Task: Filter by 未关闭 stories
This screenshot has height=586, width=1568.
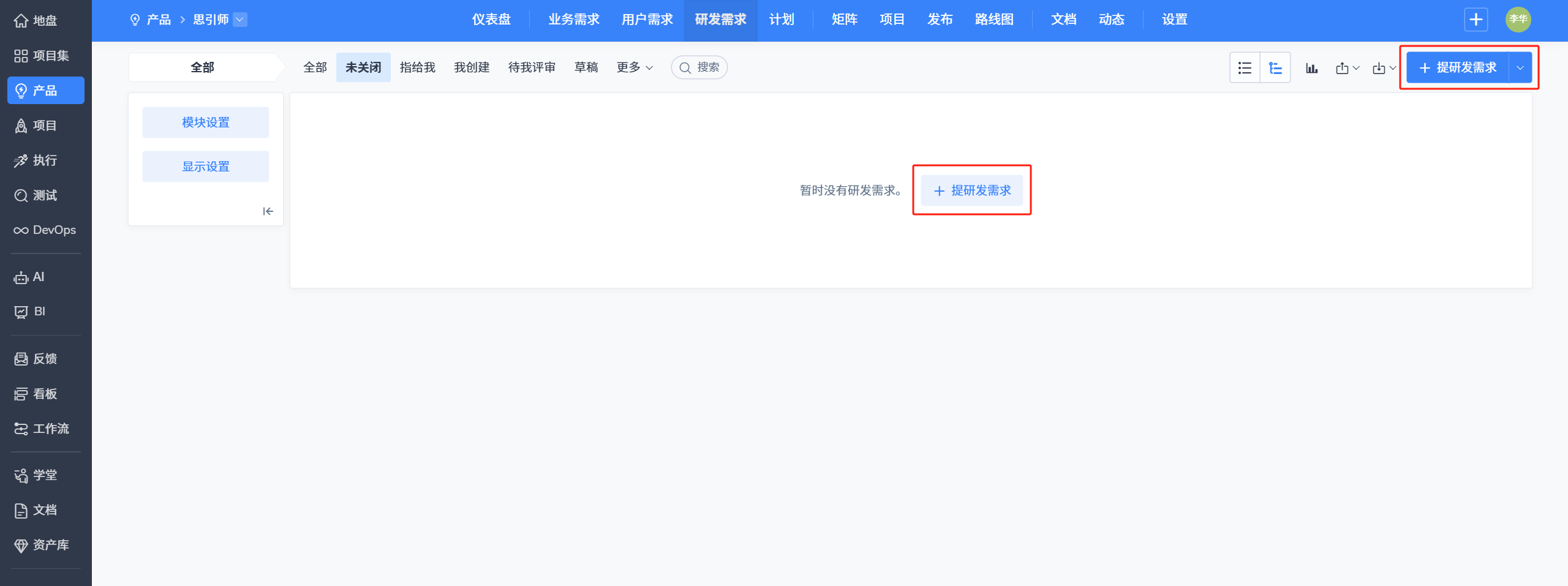Action: click(x=363, y=67)
